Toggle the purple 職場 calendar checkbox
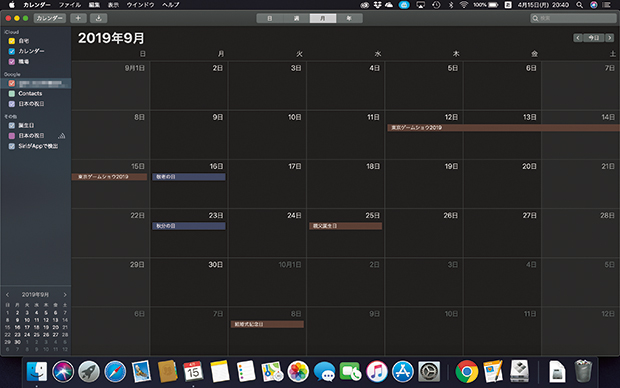Viewport: 620px width, 388px height. 11,62
